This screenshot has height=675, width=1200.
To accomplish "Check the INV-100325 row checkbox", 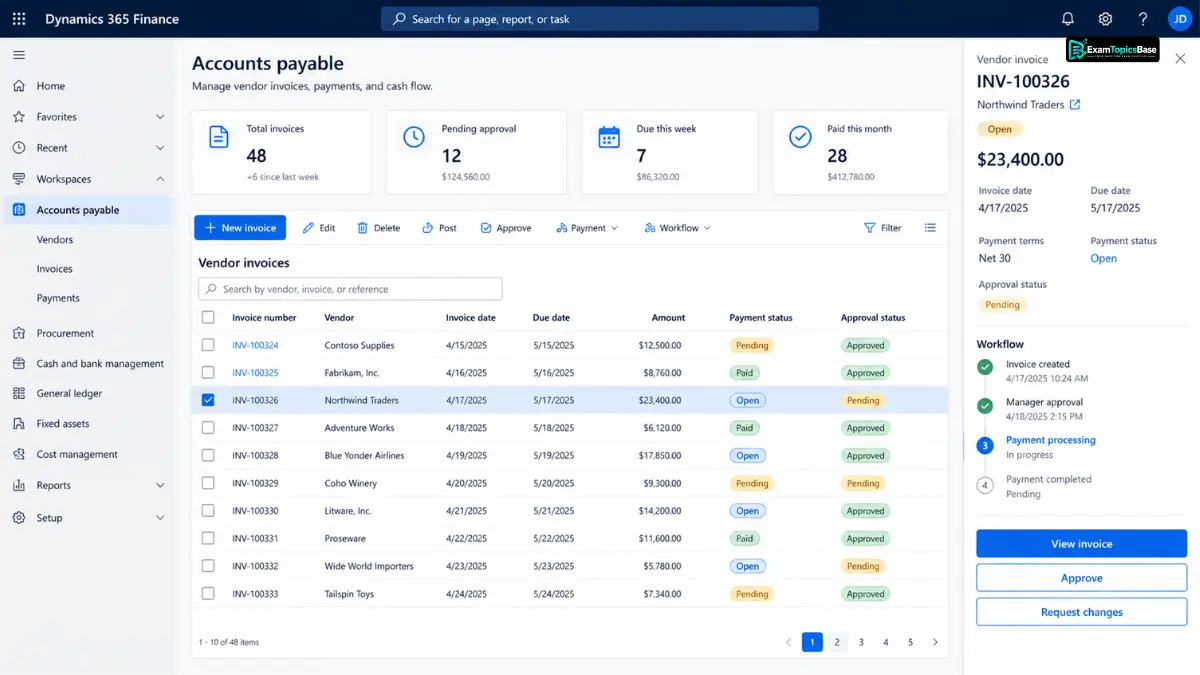I will [208, 372].
